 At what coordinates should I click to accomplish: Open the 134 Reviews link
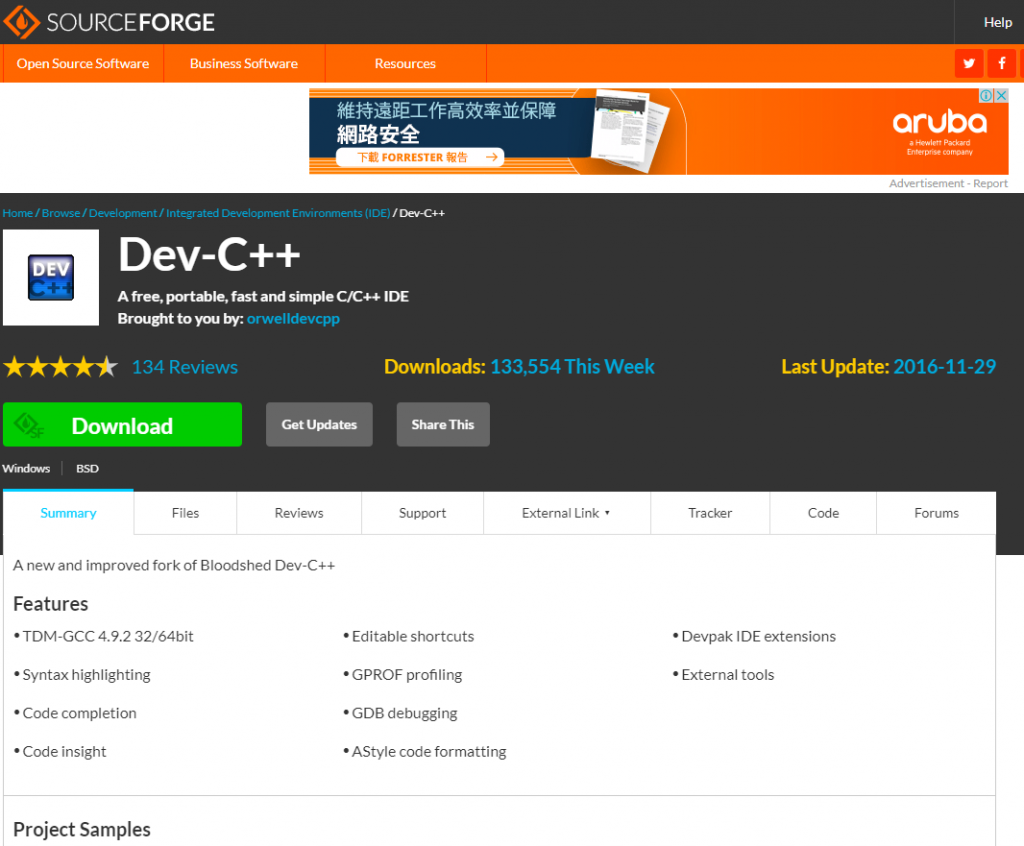pos(185,367)
